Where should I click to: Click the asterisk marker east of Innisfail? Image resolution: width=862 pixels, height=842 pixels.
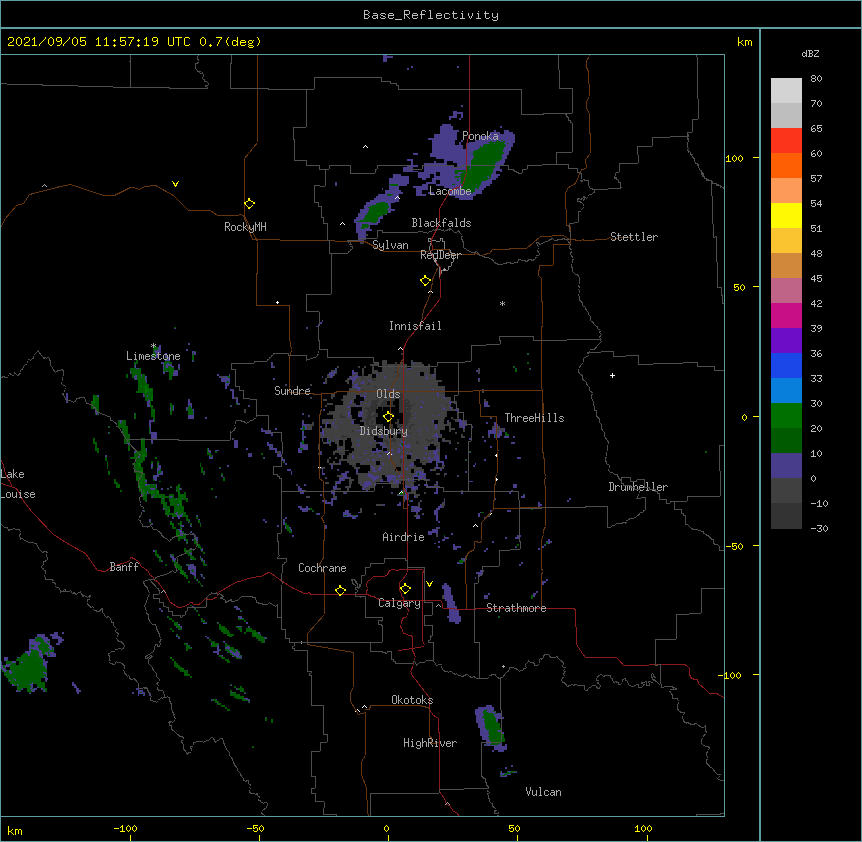(502, 303)
